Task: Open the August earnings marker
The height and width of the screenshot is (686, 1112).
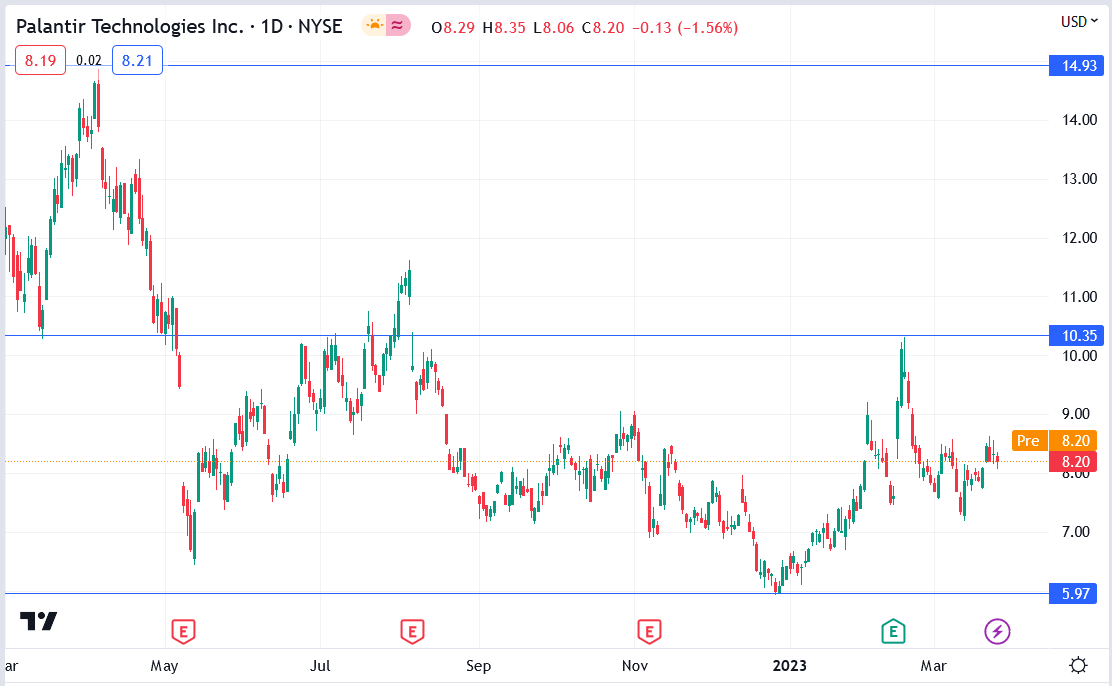Action: 412,631
